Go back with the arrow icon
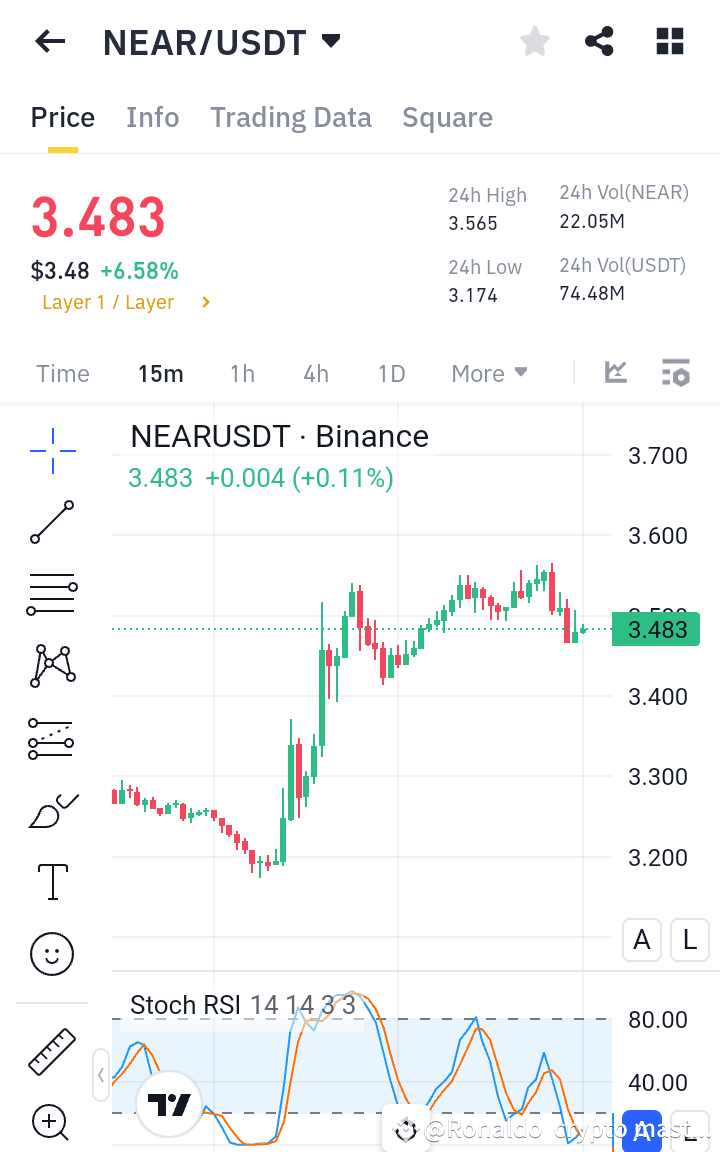 50,42
